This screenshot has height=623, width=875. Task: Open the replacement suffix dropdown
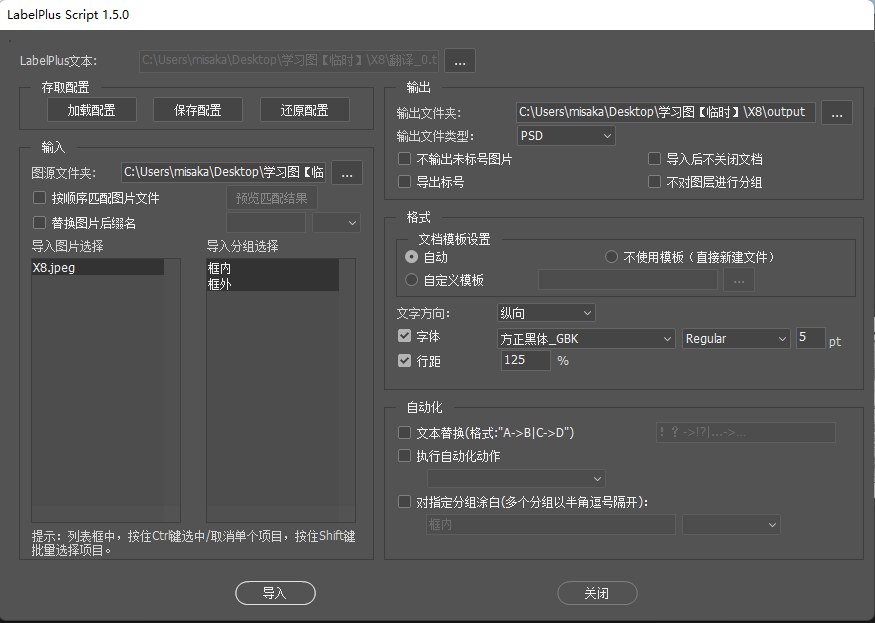pyautogui.click(x=336, y=223)
